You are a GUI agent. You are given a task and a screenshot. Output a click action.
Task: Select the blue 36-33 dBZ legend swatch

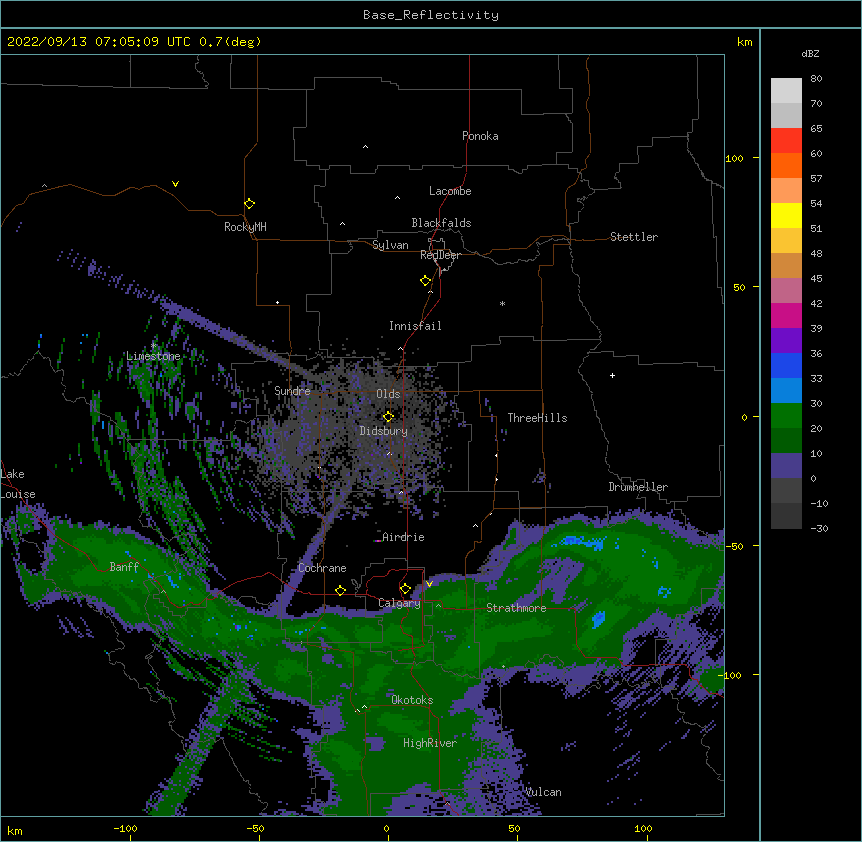click(786, 365)
